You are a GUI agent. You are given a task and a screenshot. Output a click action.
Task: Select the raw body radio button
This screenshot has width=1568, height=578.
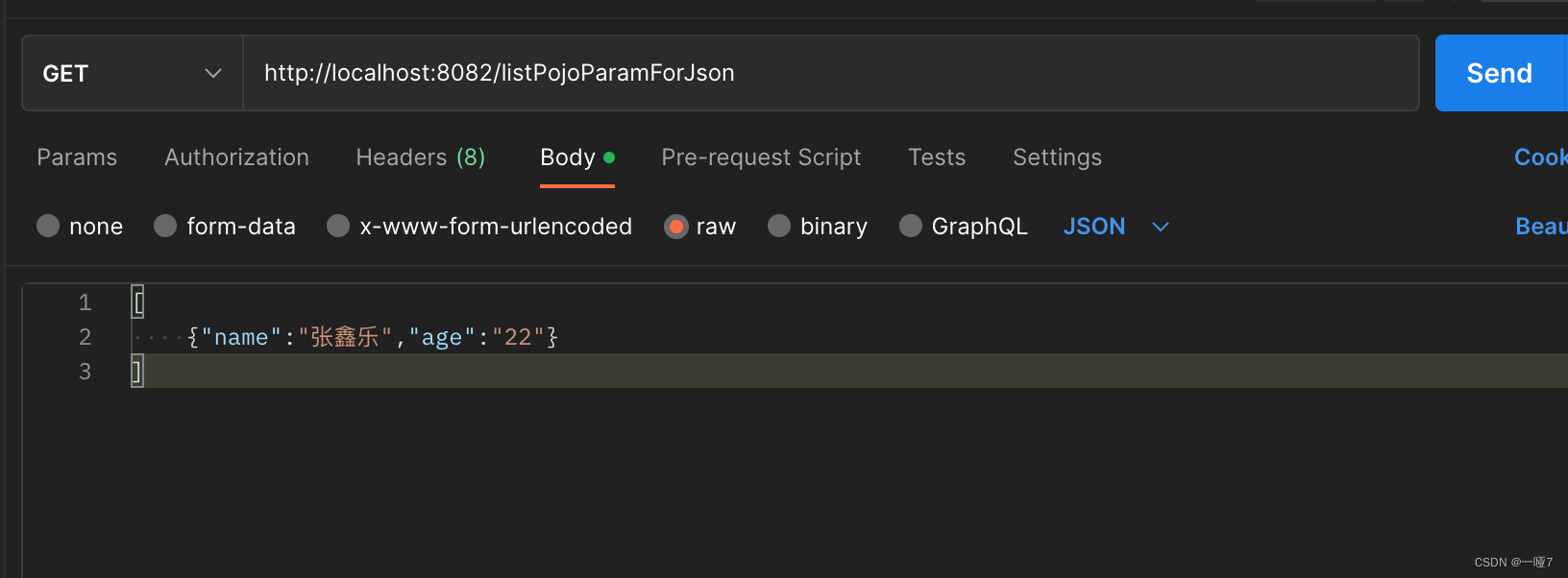pos(676,227)
